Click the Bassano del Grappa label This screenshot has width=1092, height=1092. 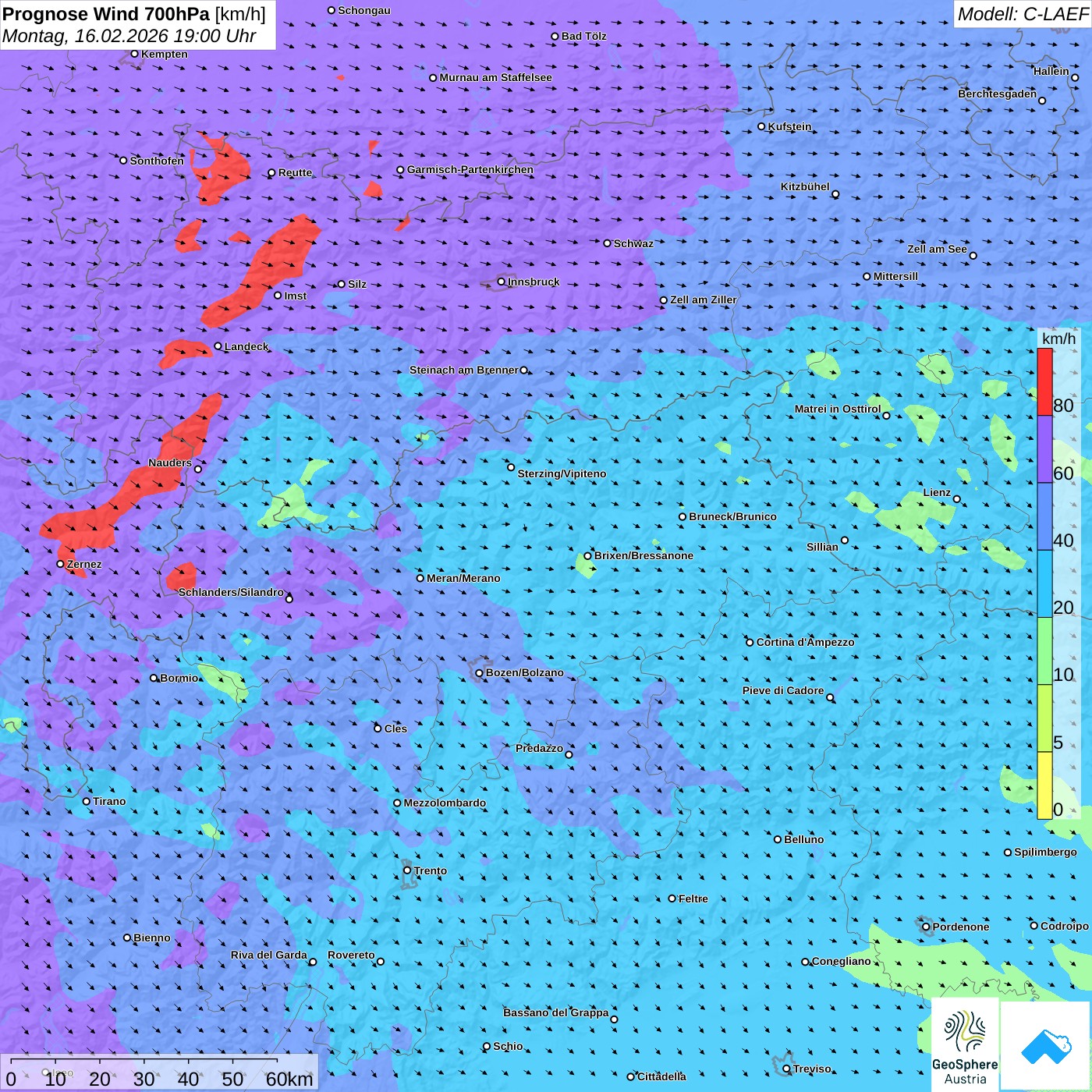point(556,1012)
